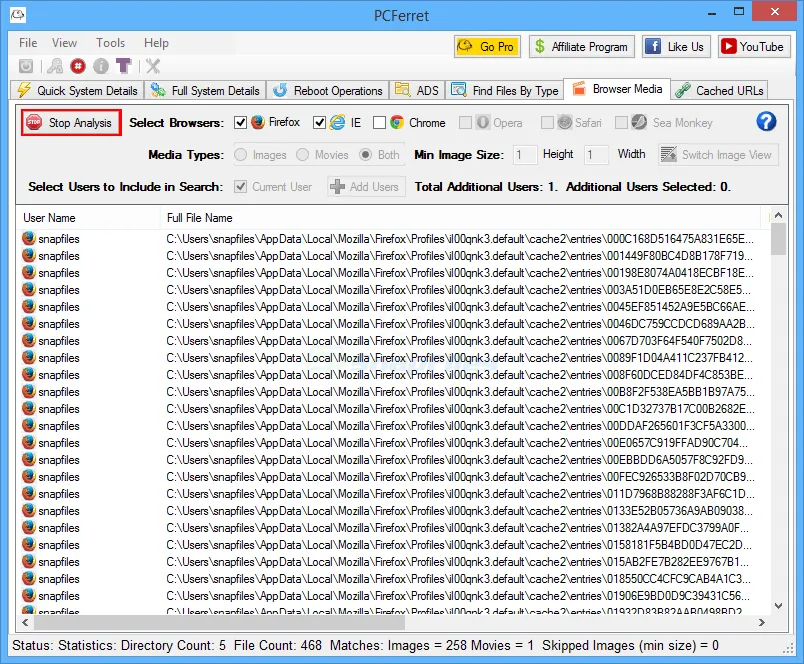This screenshot has width=804, height=664.
Task: Enable the Chrome browser checkbox
Action: pyautogui.click(x=379, y=123)
